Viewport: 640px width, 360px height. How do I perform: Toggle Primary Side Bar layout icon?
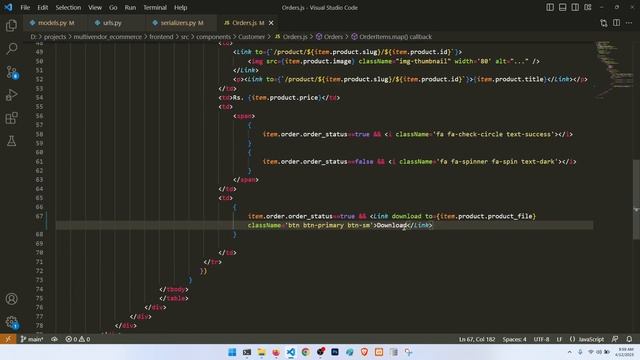(550, 7)
